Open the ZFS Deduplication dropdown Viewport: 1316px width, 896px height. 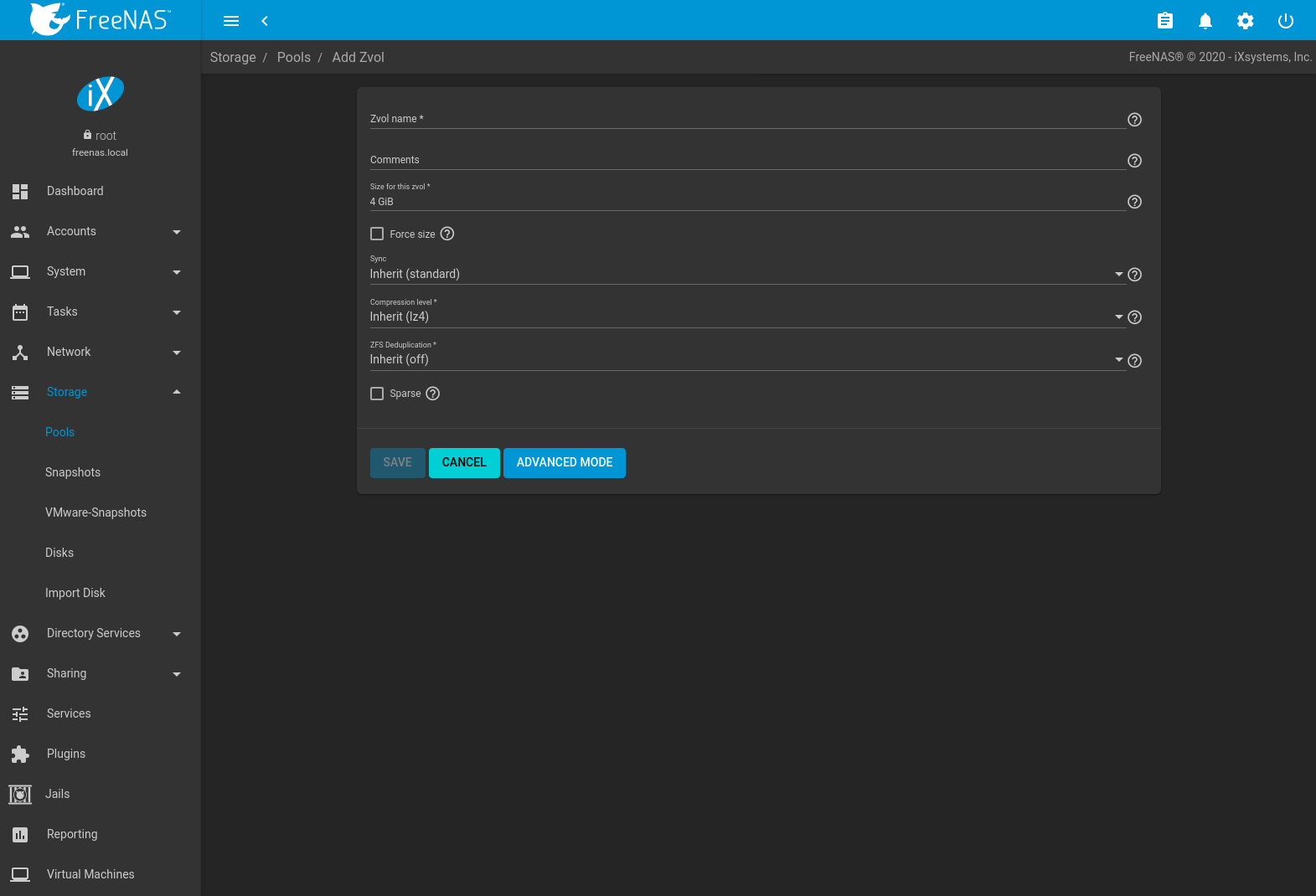[x=746, y=359]
